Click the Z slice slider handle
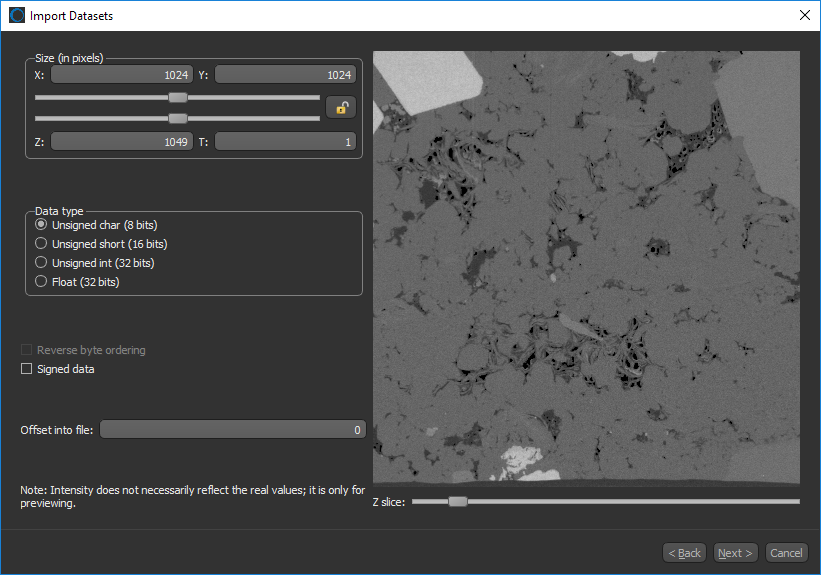The height and width of the screenshot is (575, 821). pos(457,502)
